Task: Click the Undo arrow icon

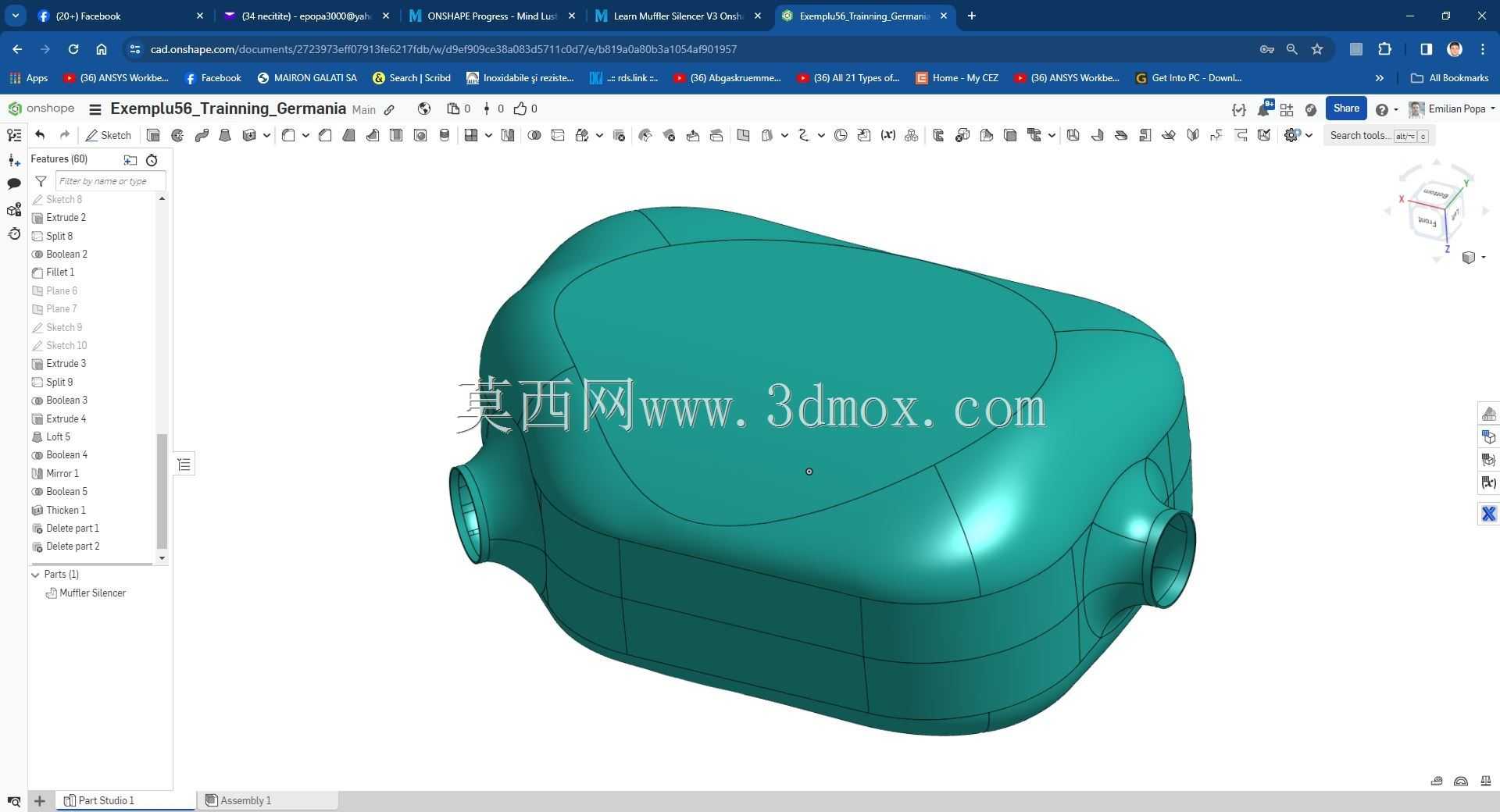Action: 40,135
